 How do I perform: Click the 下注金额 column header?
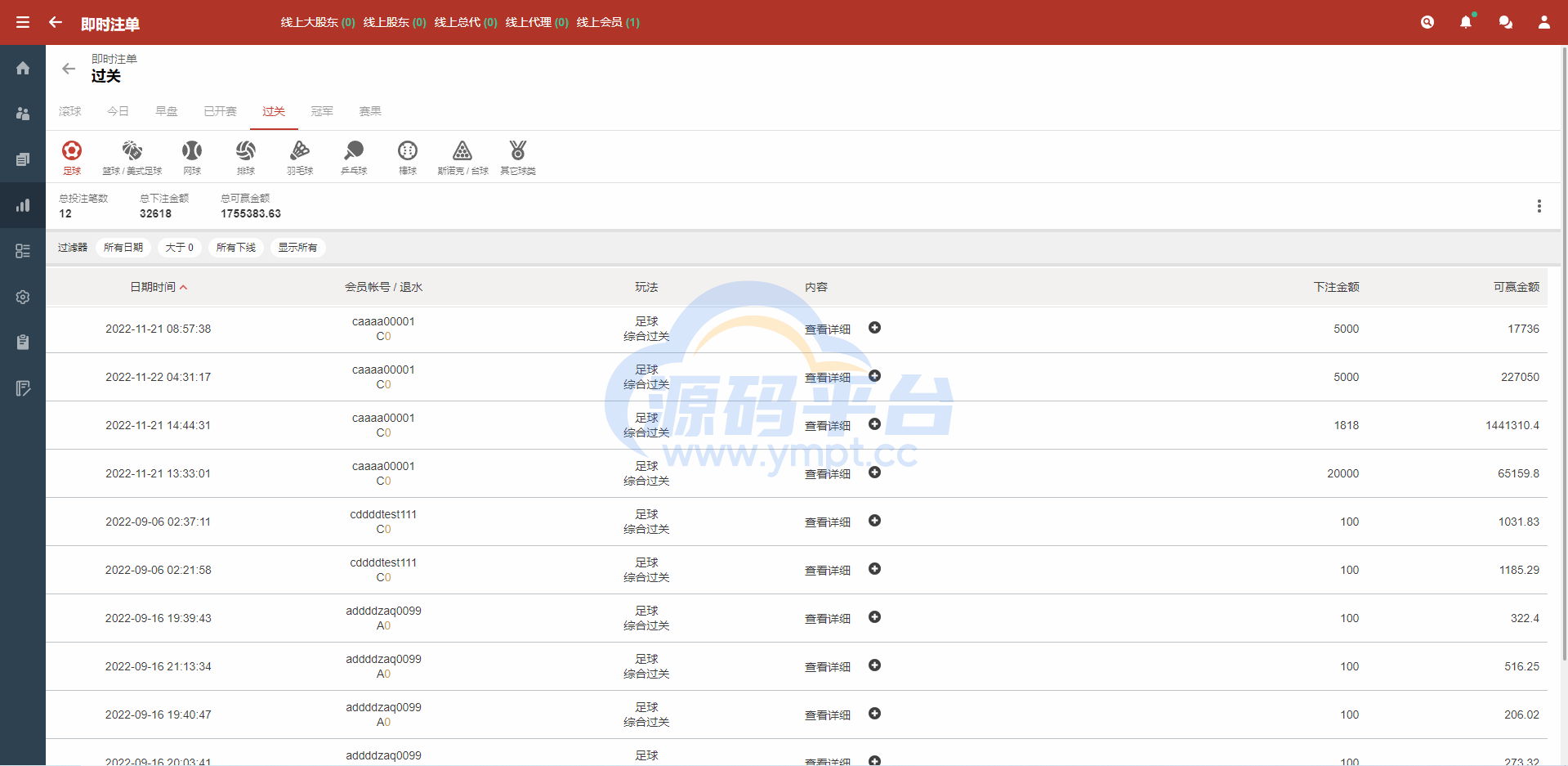(x=1336, y=287)
